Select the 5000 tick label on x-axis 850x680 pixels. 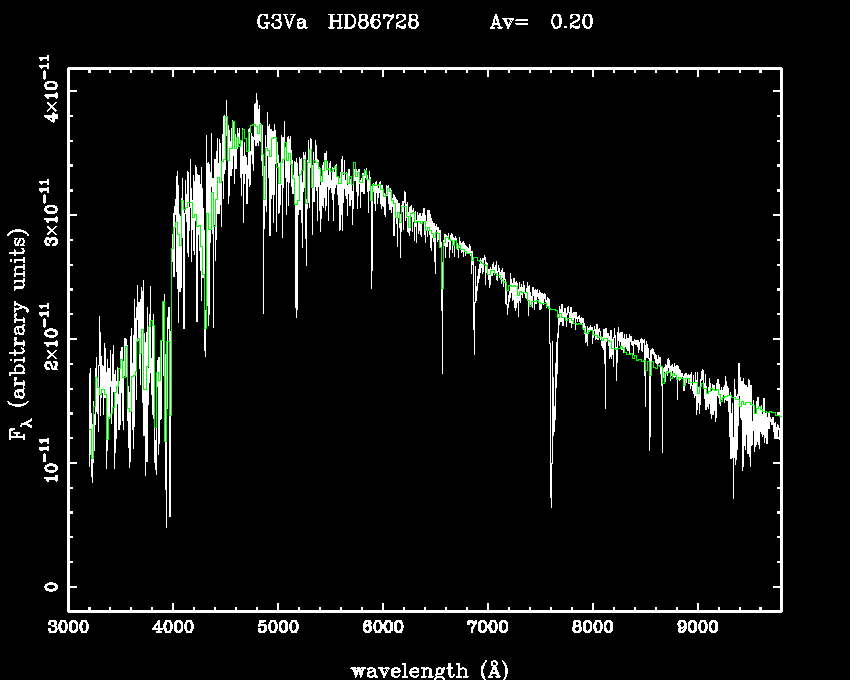(278, 630)
